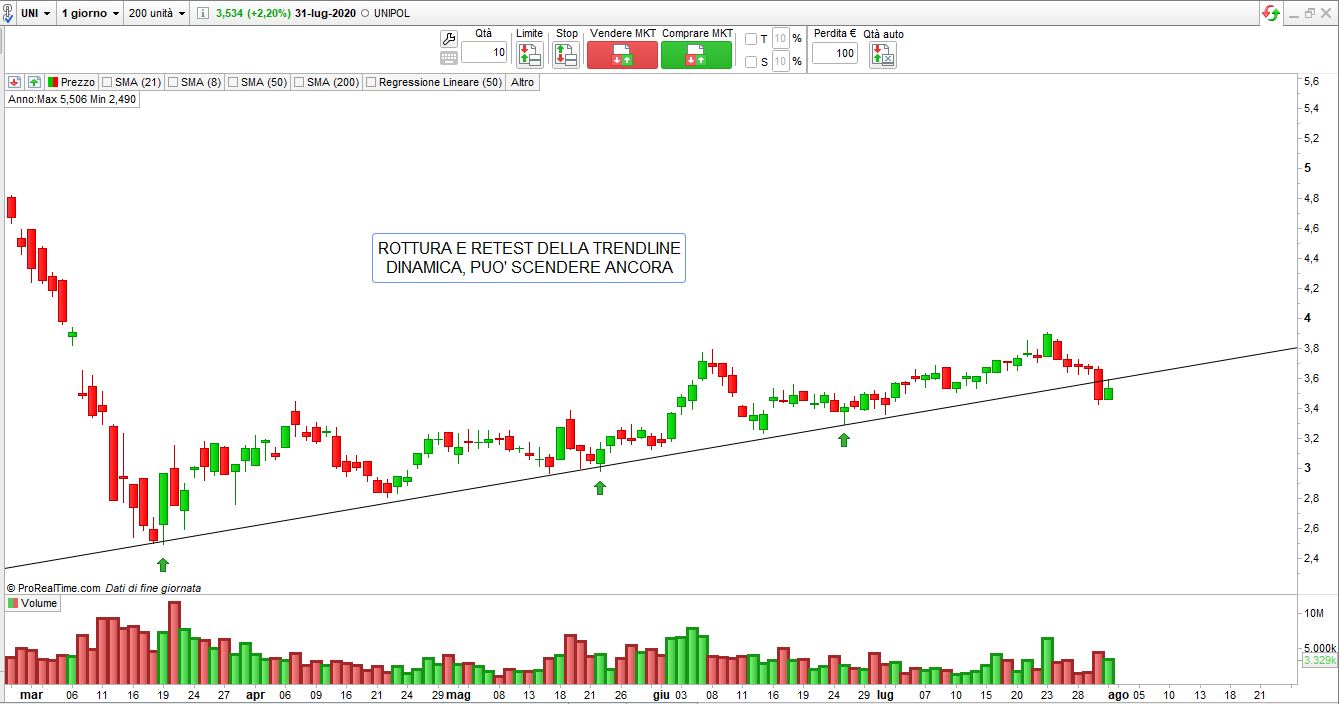This screenshot has width=1339, height=704.
Task: Click the red down-arrow indicator icon
Action: (15, 82)
